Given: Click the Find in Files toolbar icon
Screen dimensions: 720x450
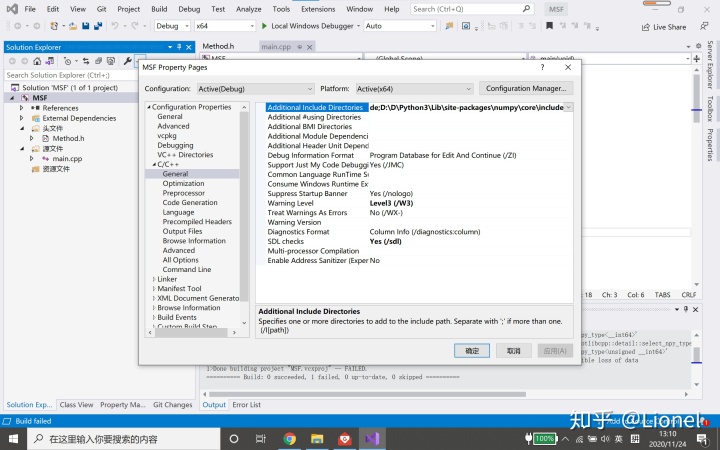Looking at the screenshot, I should click(x=449, y=26).
